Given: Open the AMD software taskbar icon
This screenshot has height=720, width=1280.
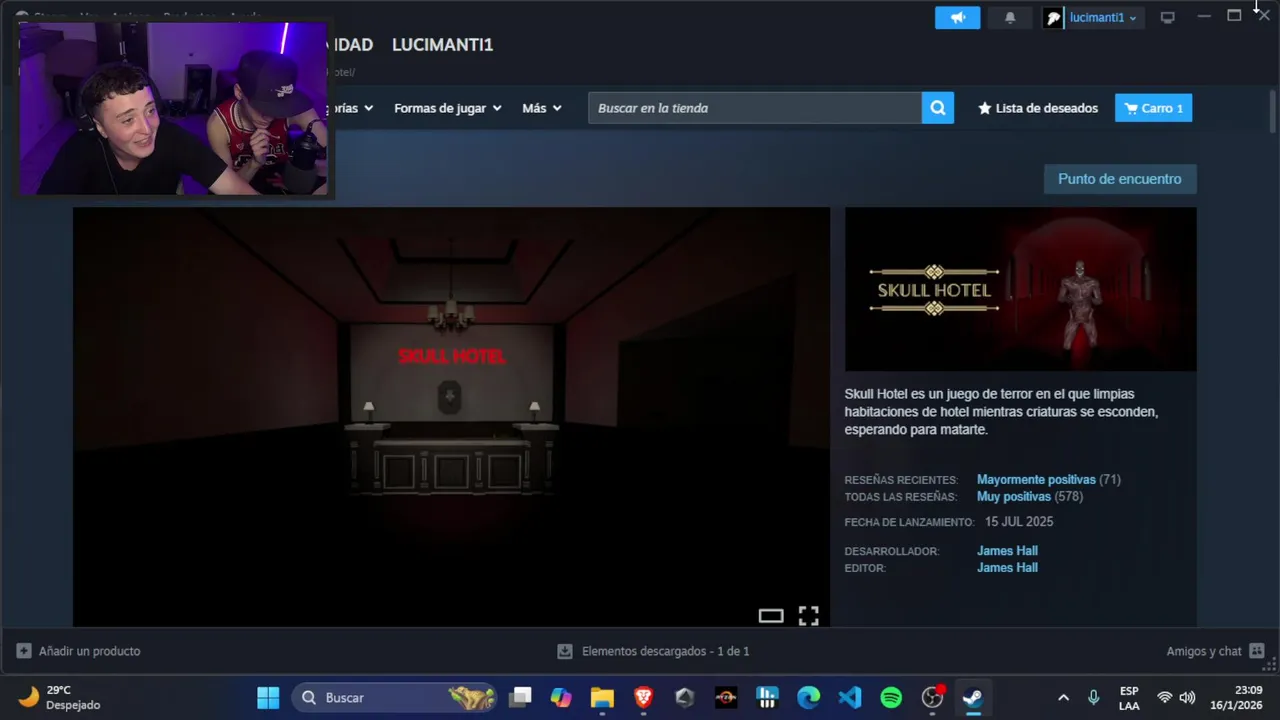Looking at the screenshot, I should click(x=726, y=698).
